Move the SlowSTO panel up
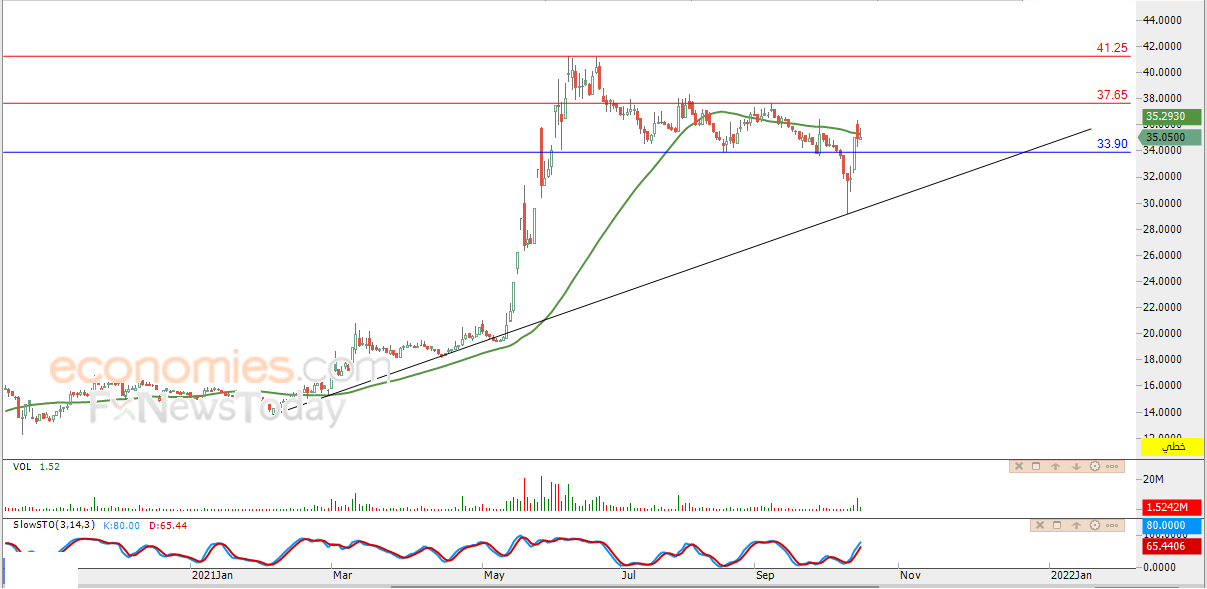The width and height of the screenshot is (1207, 589). [x=1076, y=525]
